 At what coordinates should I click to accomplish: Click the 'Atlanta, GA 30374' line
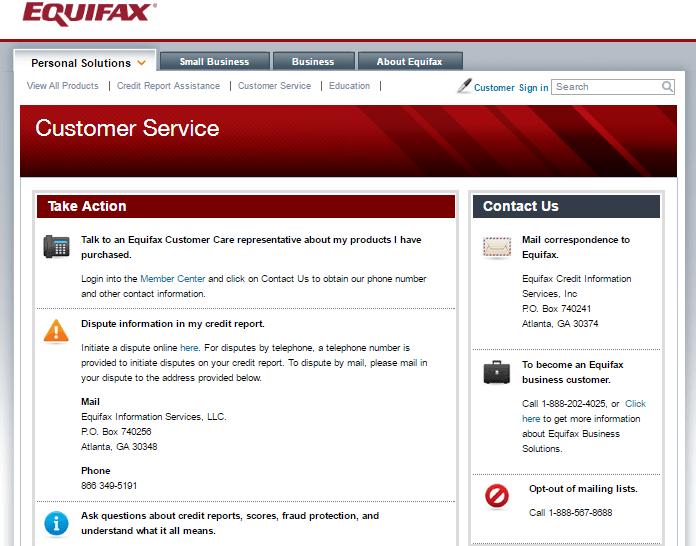560,324
